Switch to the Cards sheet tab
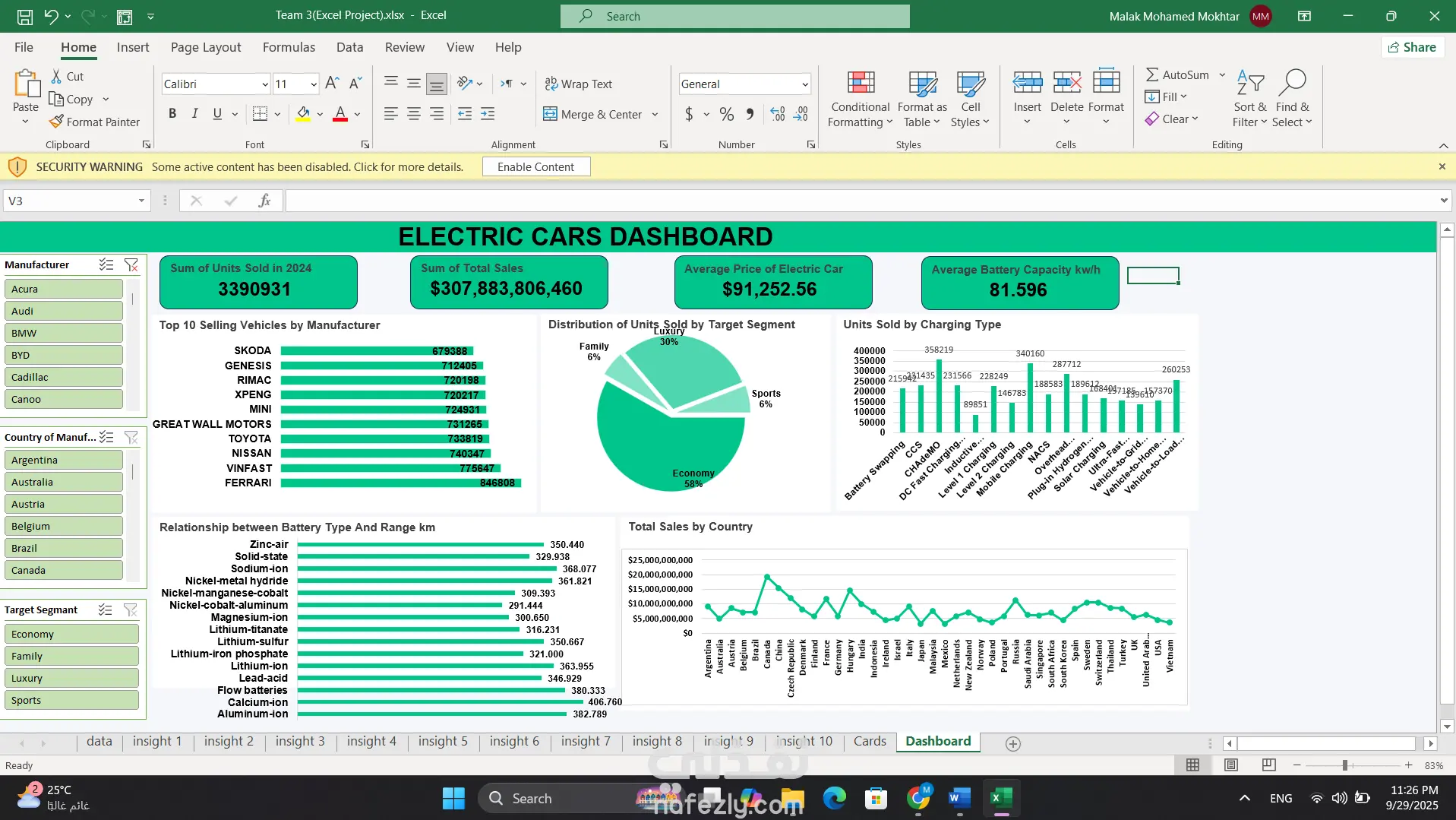Image resolution: width=1456 pixels, height=820 pixels. pyautogui.click(x=869, y=741)
